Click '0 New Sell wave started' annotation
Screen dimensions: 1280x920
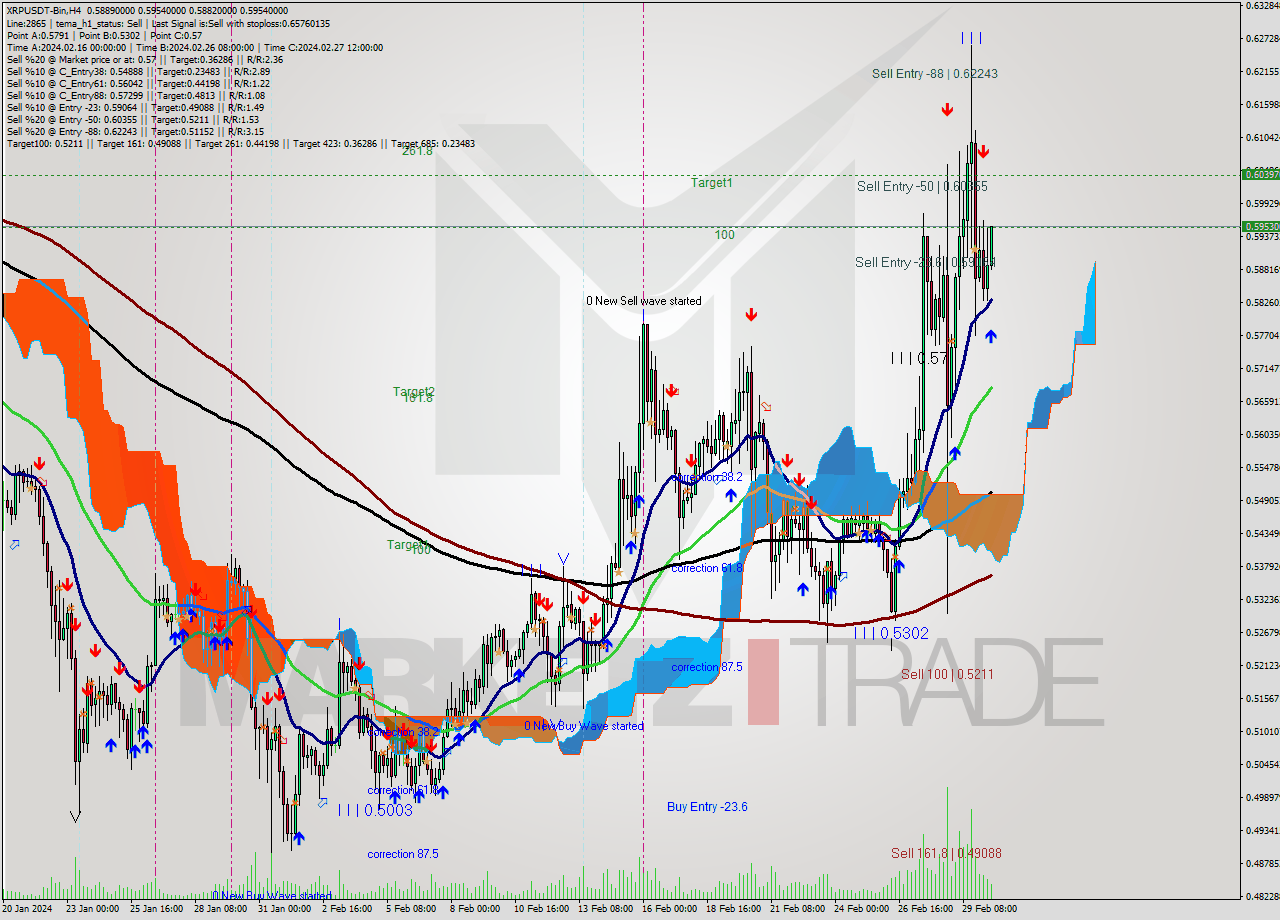coord(643,301)
